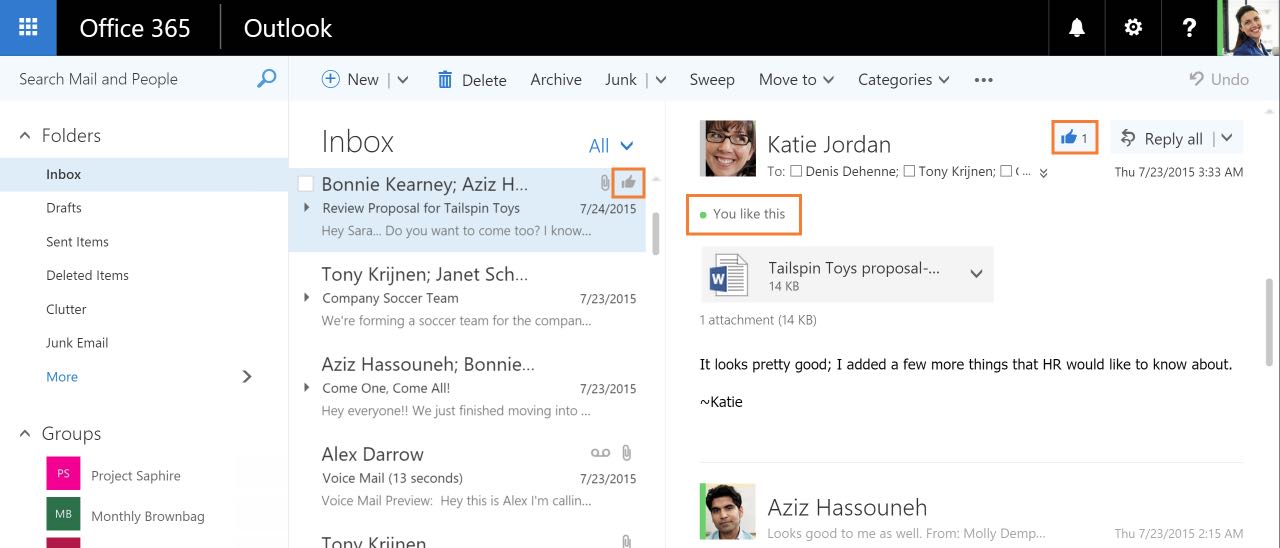The height and width of the screenshot is (548, 1280).
Task: Click the voicemail icon on Alex Darrow's message
Action: (x=600, y=453)
